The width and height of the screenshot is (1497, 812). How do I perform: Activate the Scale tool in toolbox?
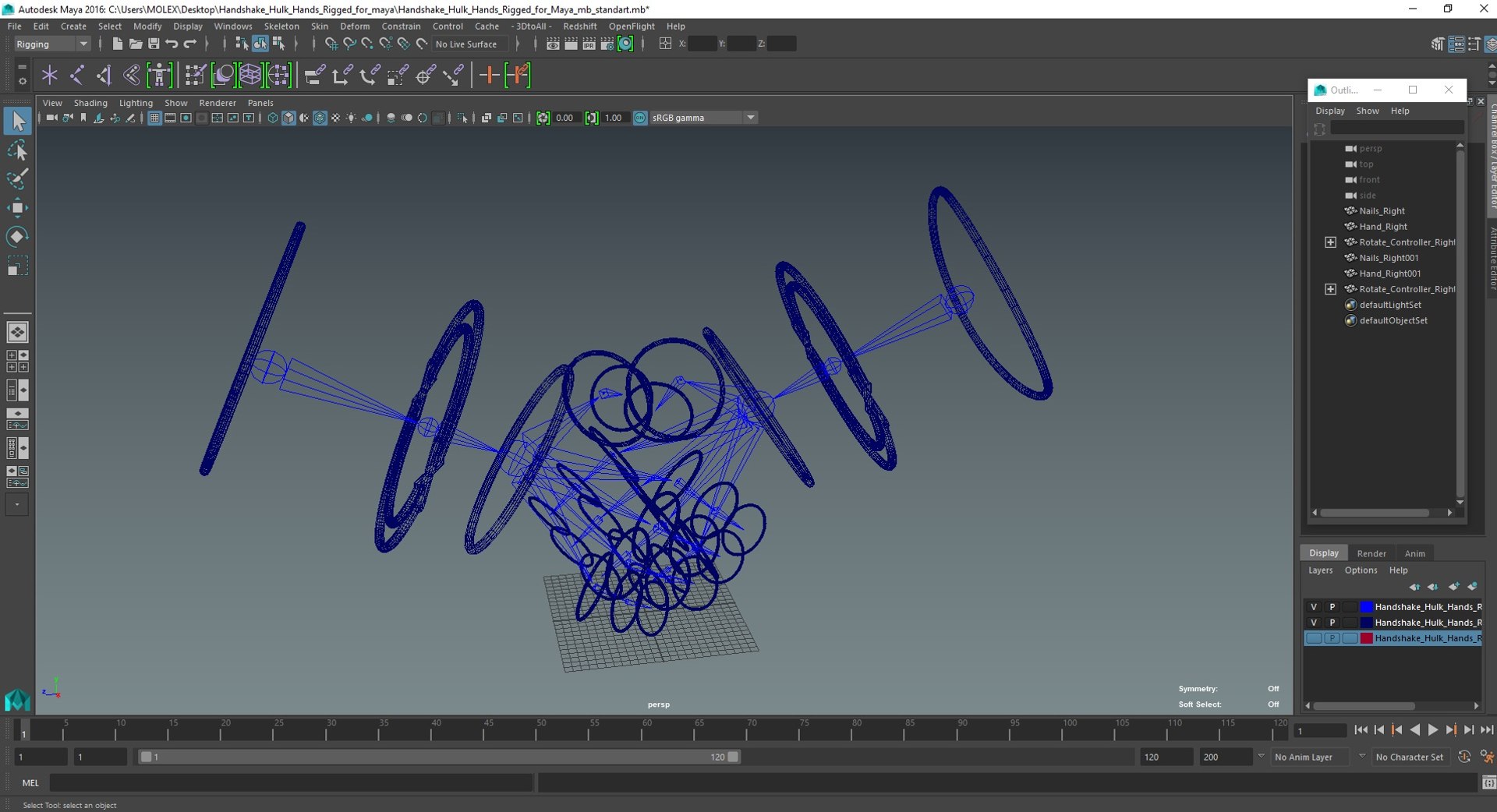pyautogui.click(x=17, y=266)
